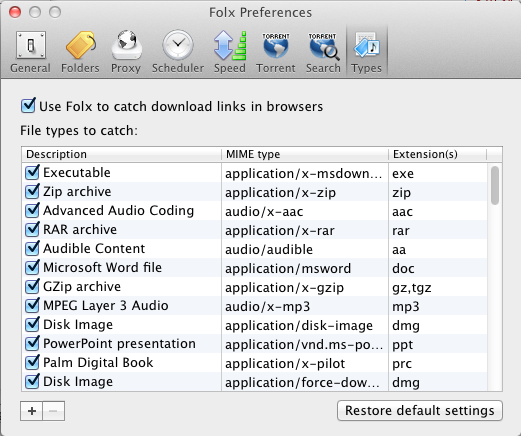Open the General preferences pane icon
521x436 pixels.
coord(30,45)
